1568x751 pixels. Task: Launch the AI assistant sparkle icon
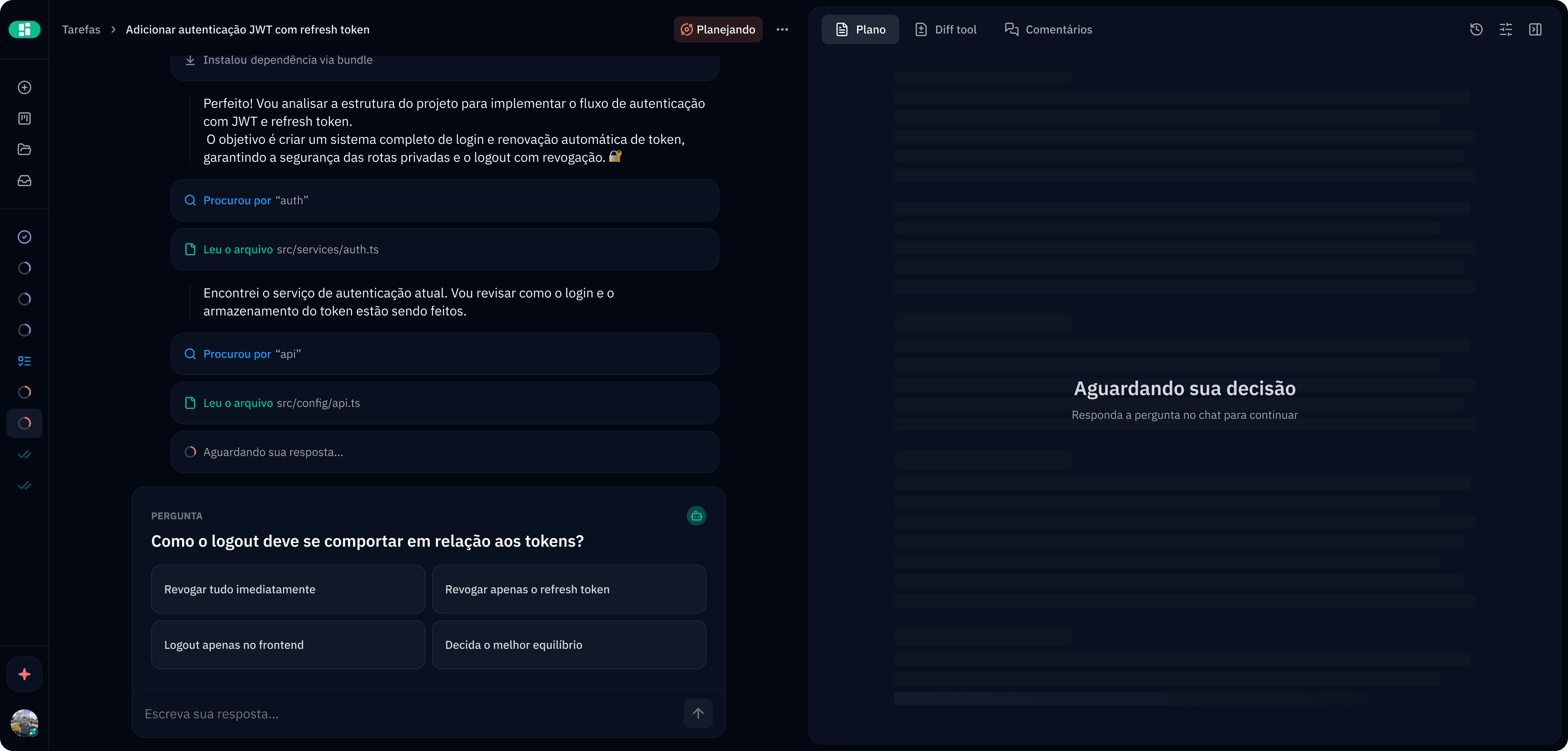point(24,674)
